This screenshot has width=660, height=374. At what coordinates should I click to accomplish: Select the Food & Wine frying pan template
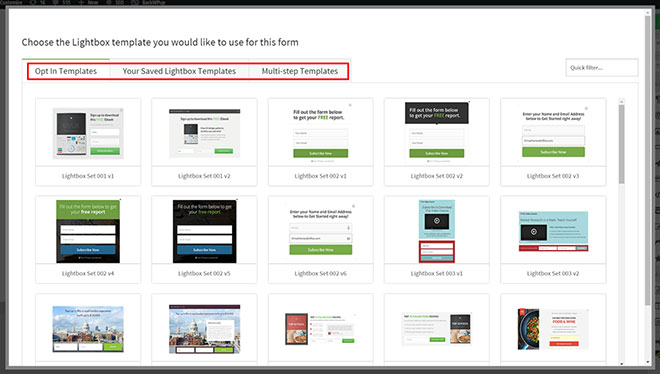[x=553, y=329]
